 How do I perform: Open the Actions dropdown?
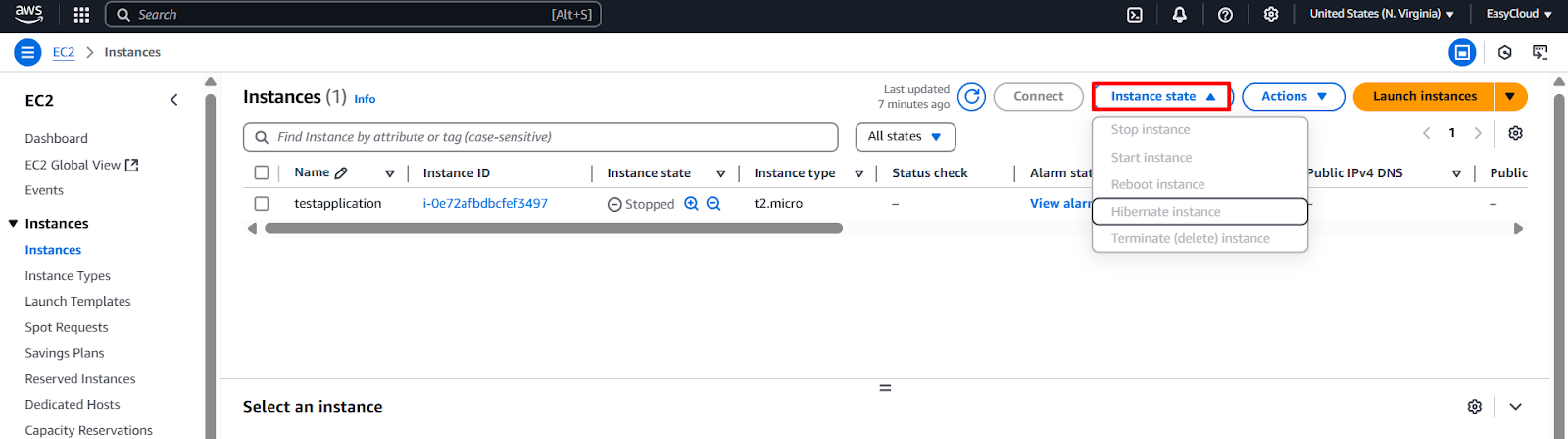(x=1294, y=96)
